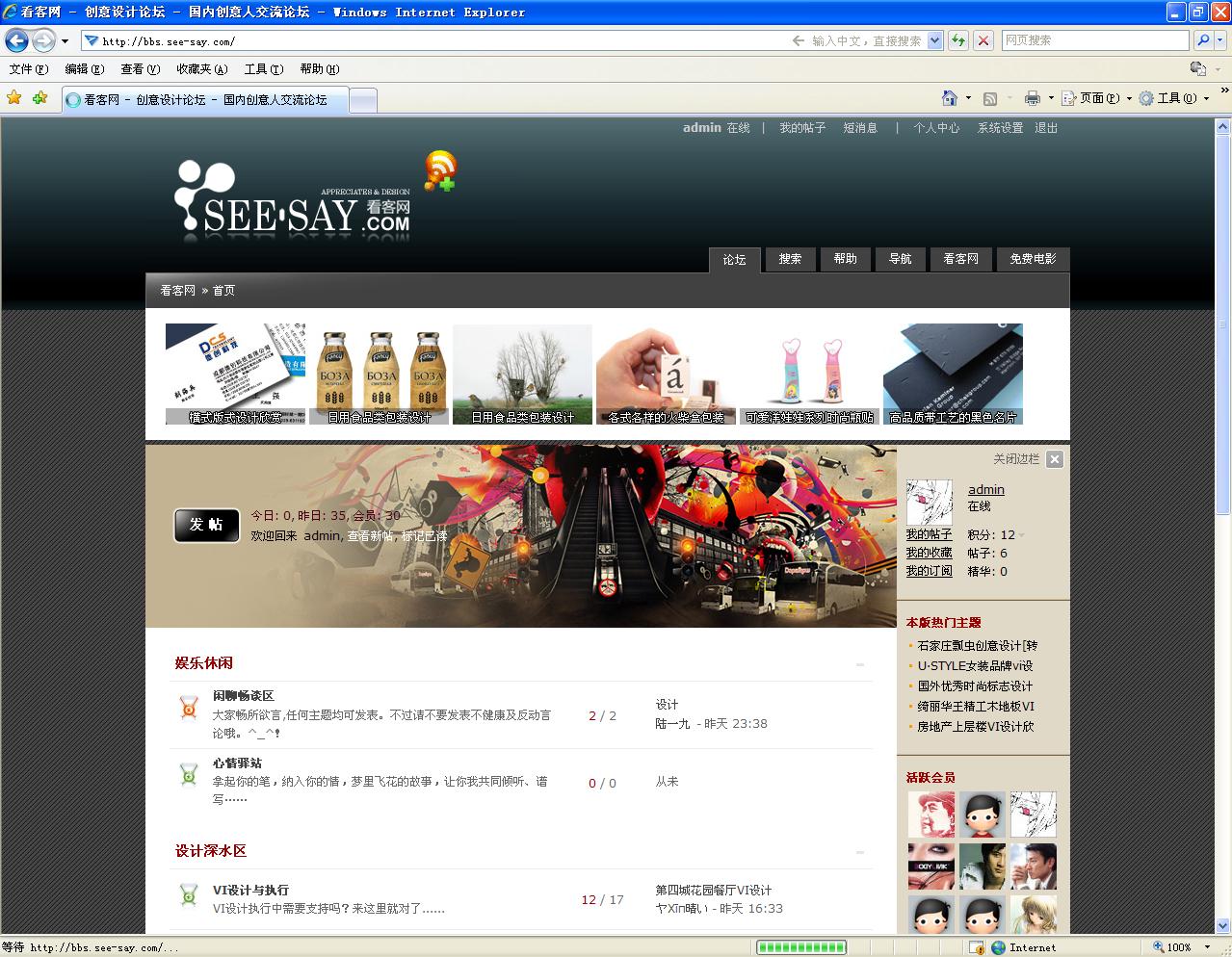Expand the 积分 dropdown arrow in sidebar

point(1022,535)
